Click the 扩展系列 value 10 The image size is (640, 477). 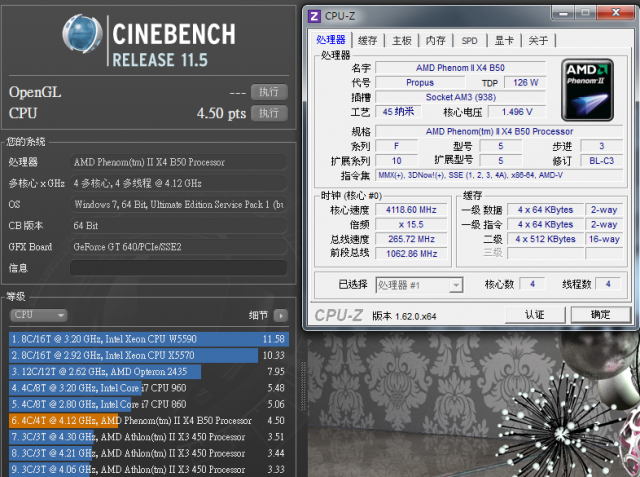pos(397,161)
